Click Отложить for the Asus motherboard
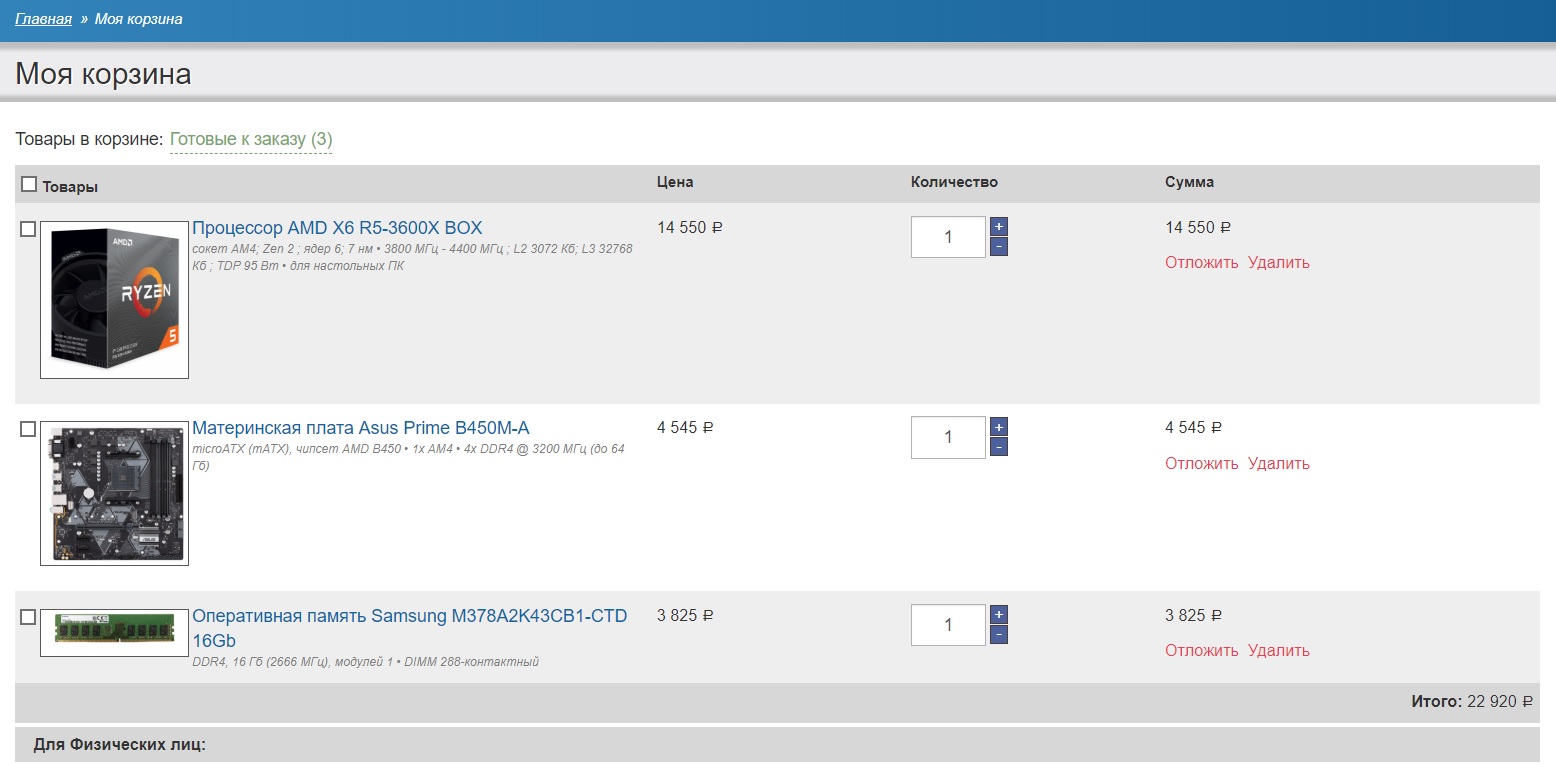Screen dimensions: 1556x765 pos(1202,463)
